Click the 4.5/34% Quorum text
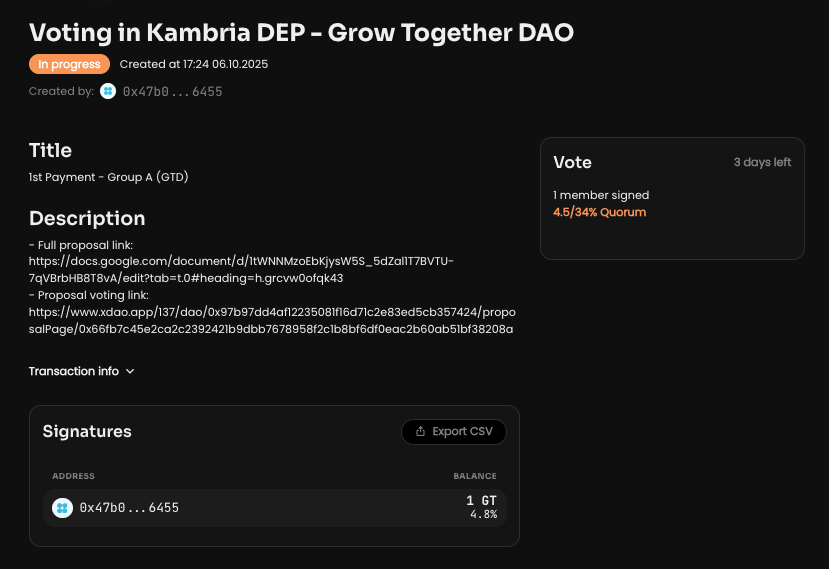Image resolution: width=829 pixels, height=569 pixels. point(599,212)
